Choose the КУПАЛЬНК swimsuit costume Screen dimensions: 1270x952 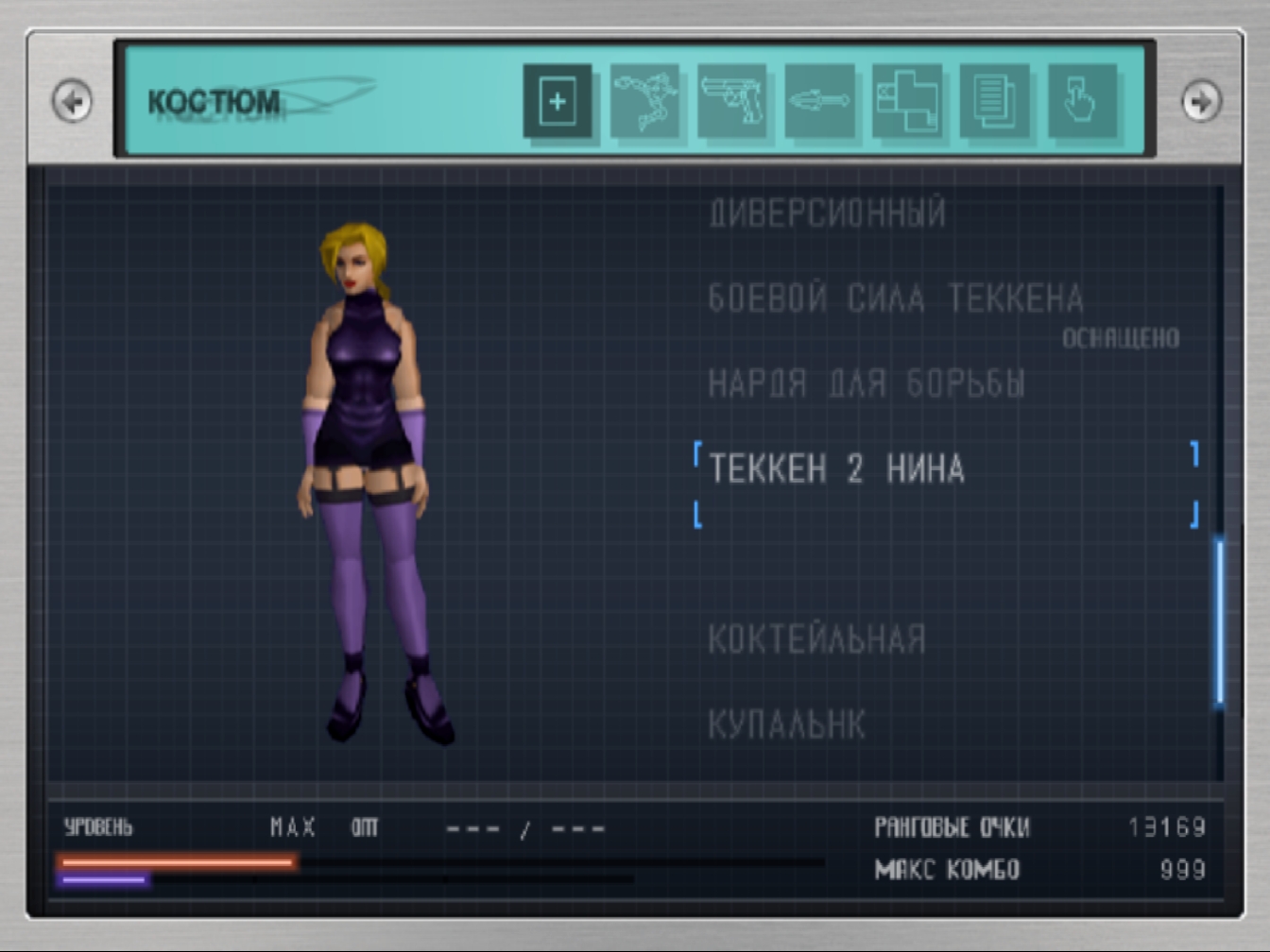point(786,724)
